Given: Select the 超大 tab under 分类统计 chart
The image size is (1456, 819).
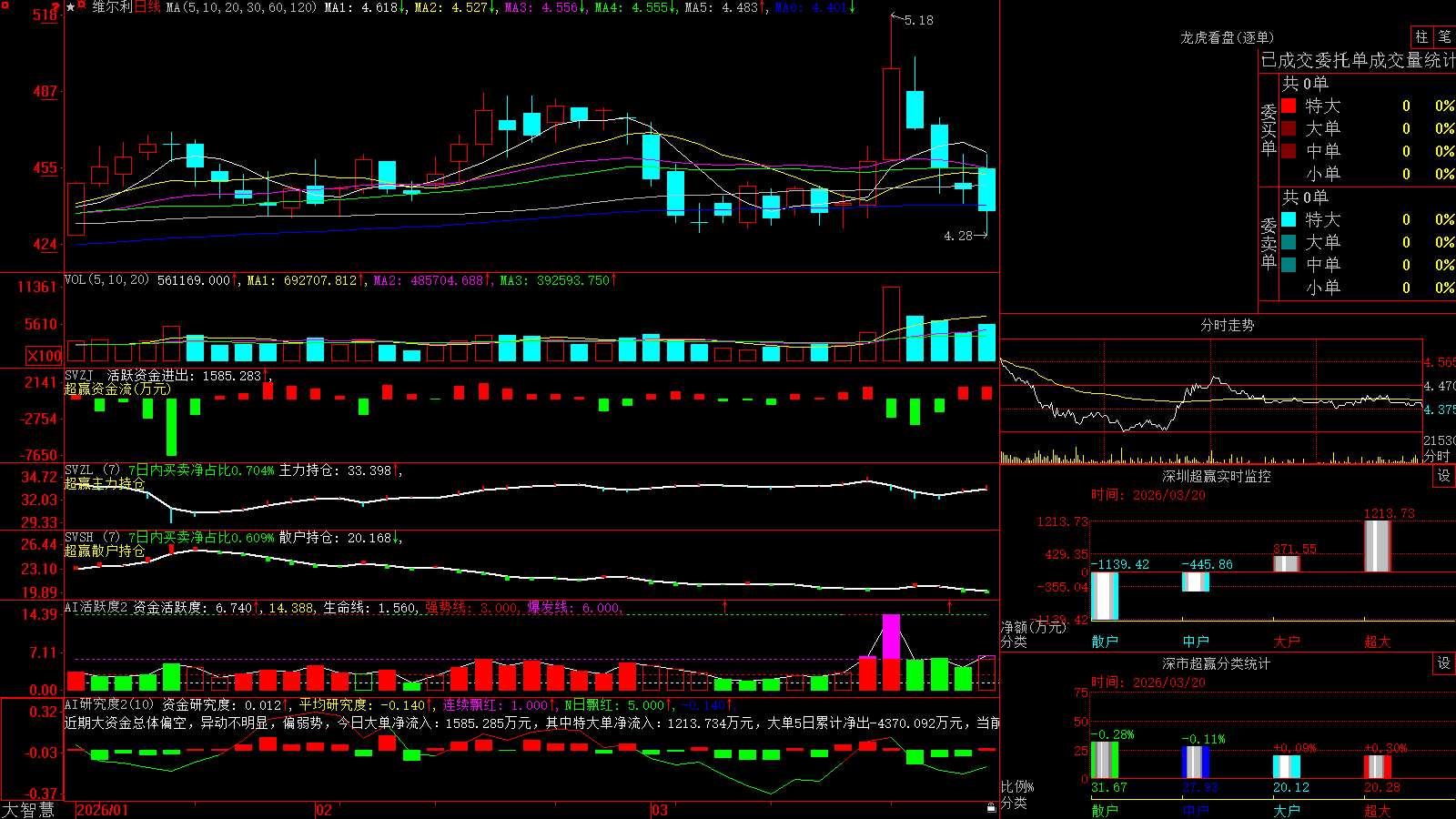Looking at the screenshot, I should (x=1378, y=811).
